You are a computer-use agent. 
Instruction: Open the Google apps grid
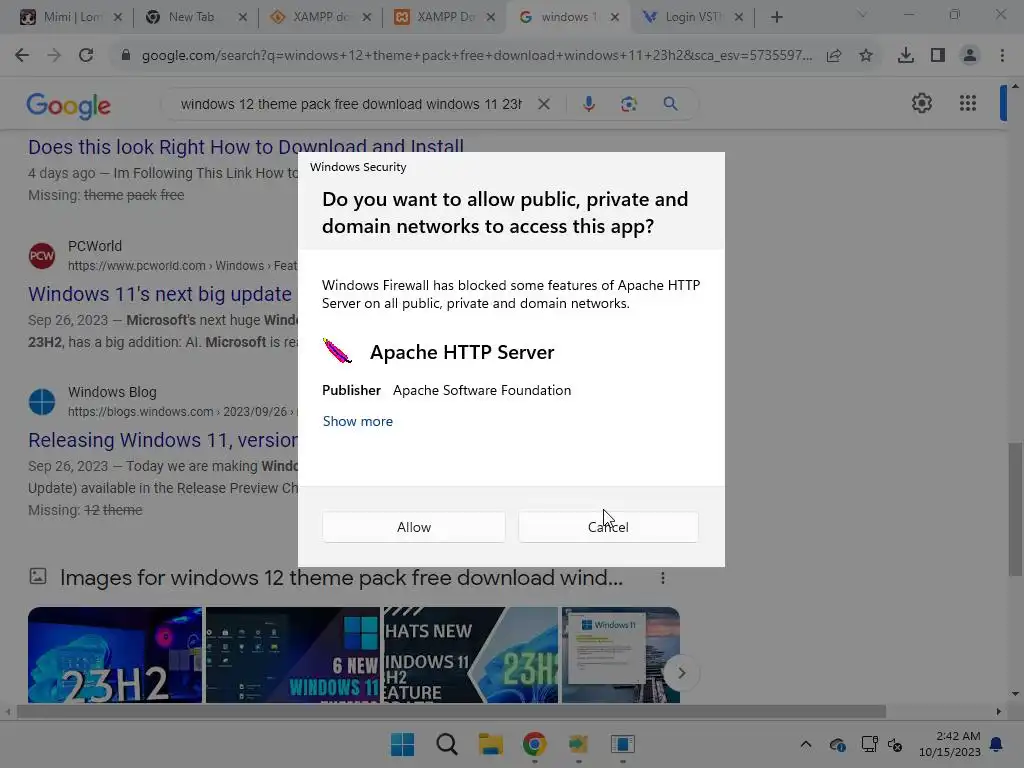(x=968, y=103)
